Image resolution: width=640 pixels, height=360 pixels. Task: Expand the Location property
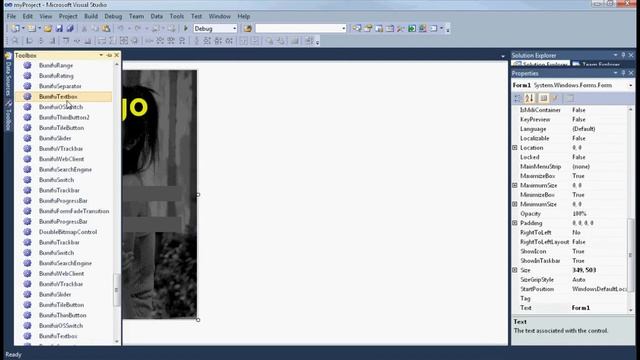(x=515, y=148)
